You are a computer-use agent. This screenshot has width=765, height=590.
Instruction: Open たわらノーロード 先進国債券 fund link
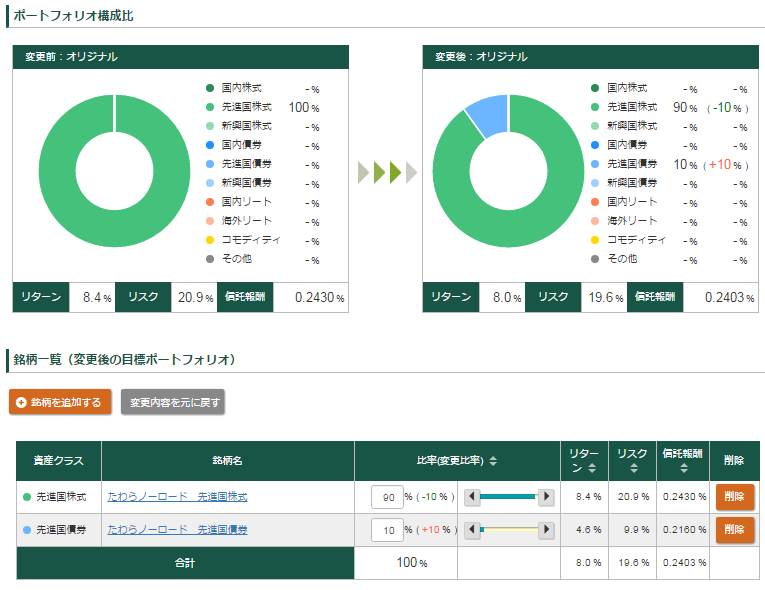click(178, 529)
